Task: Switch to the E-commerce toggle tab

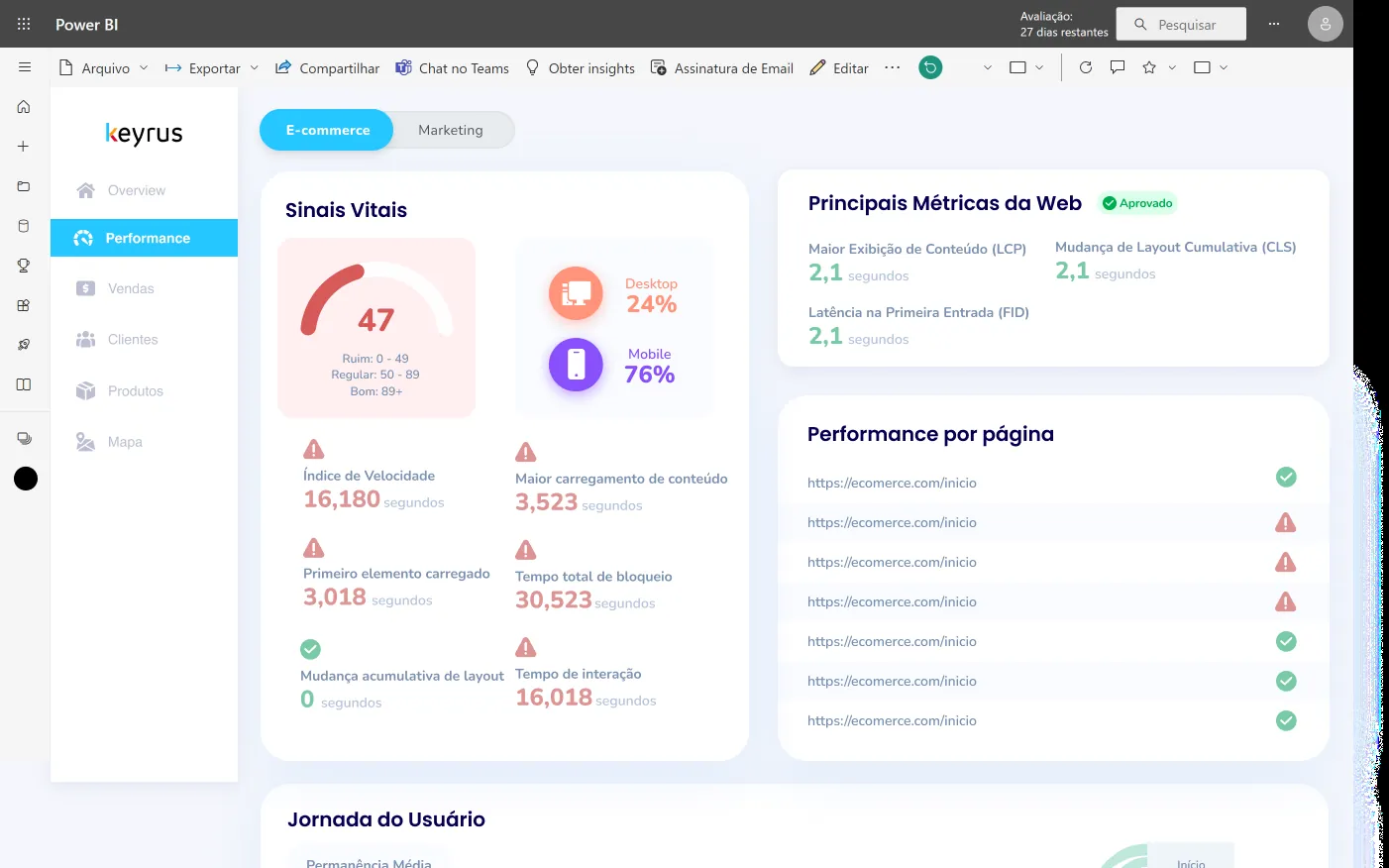Action: point(327,130)
